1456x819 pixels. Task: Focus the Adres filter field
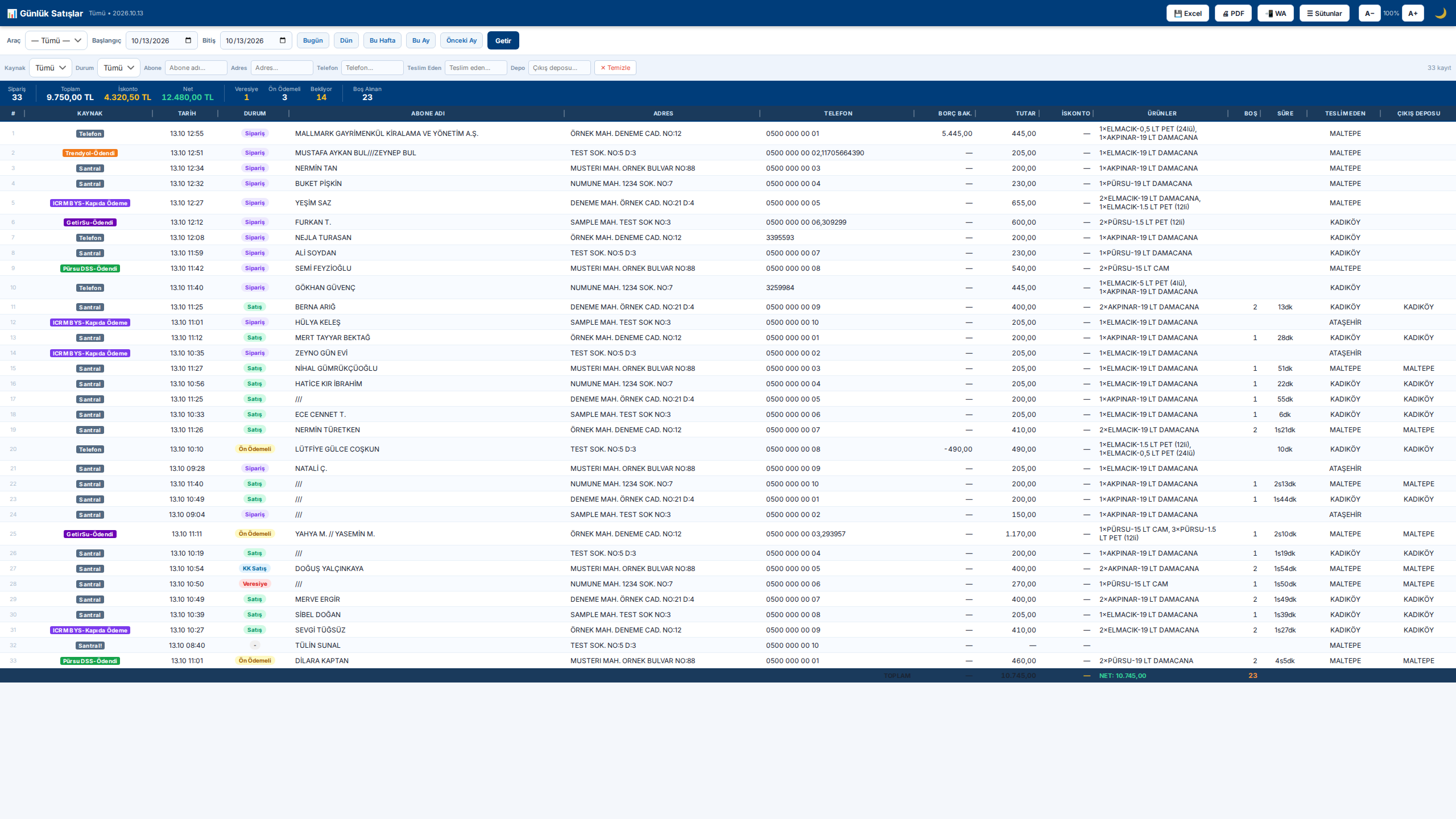coord(282,68)
